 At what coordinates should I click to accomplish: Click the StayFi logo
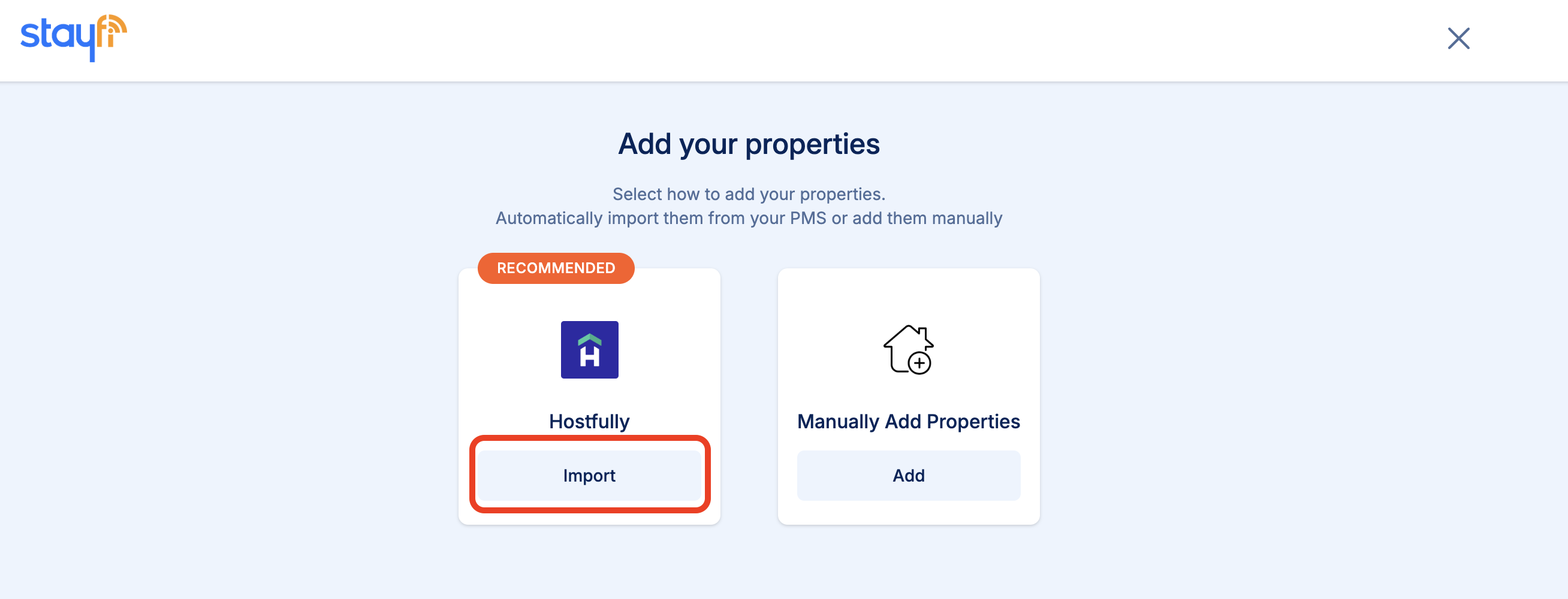coord(74,37)
